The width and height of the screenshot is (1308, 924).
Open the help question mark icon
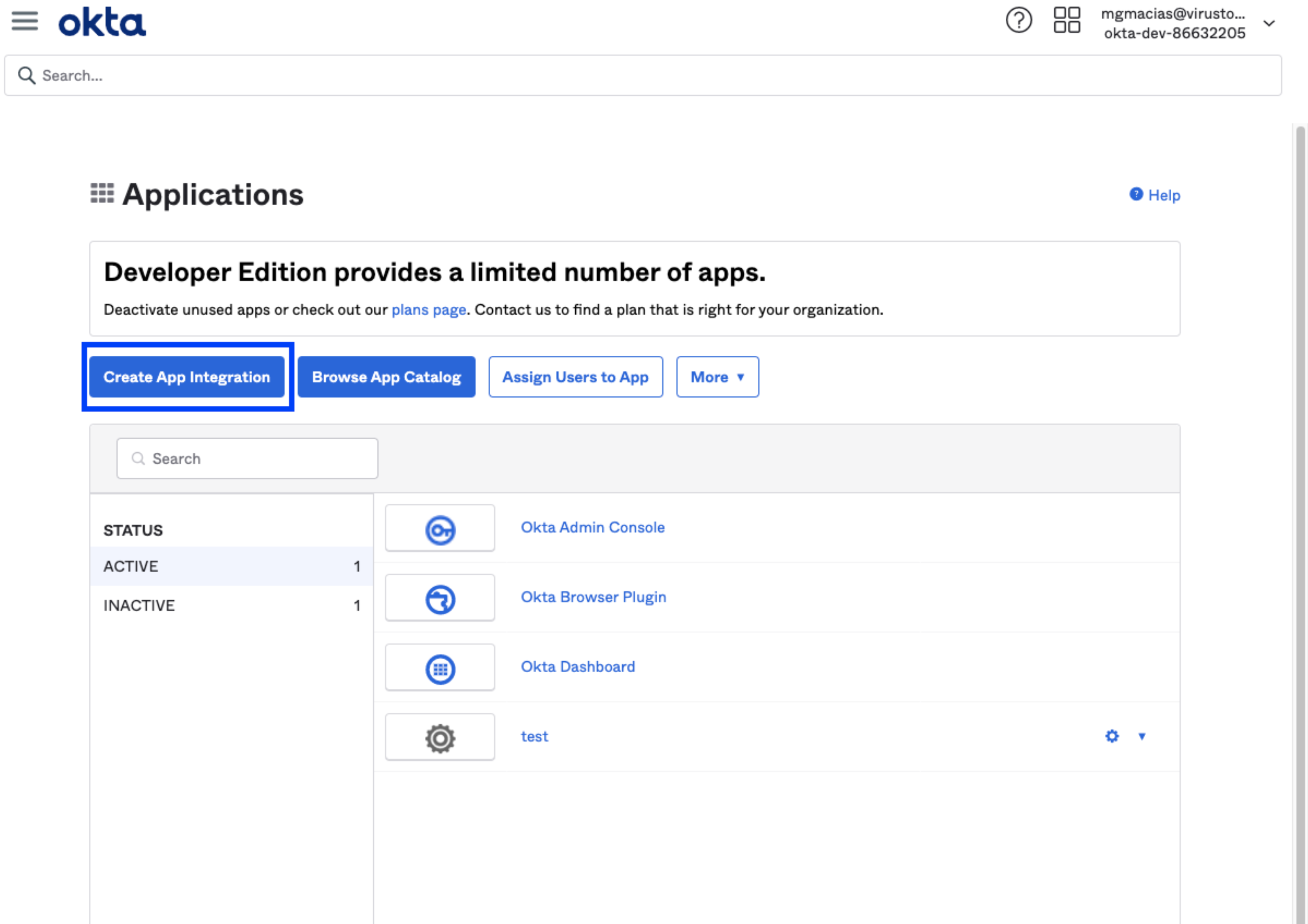[1018, 21]
